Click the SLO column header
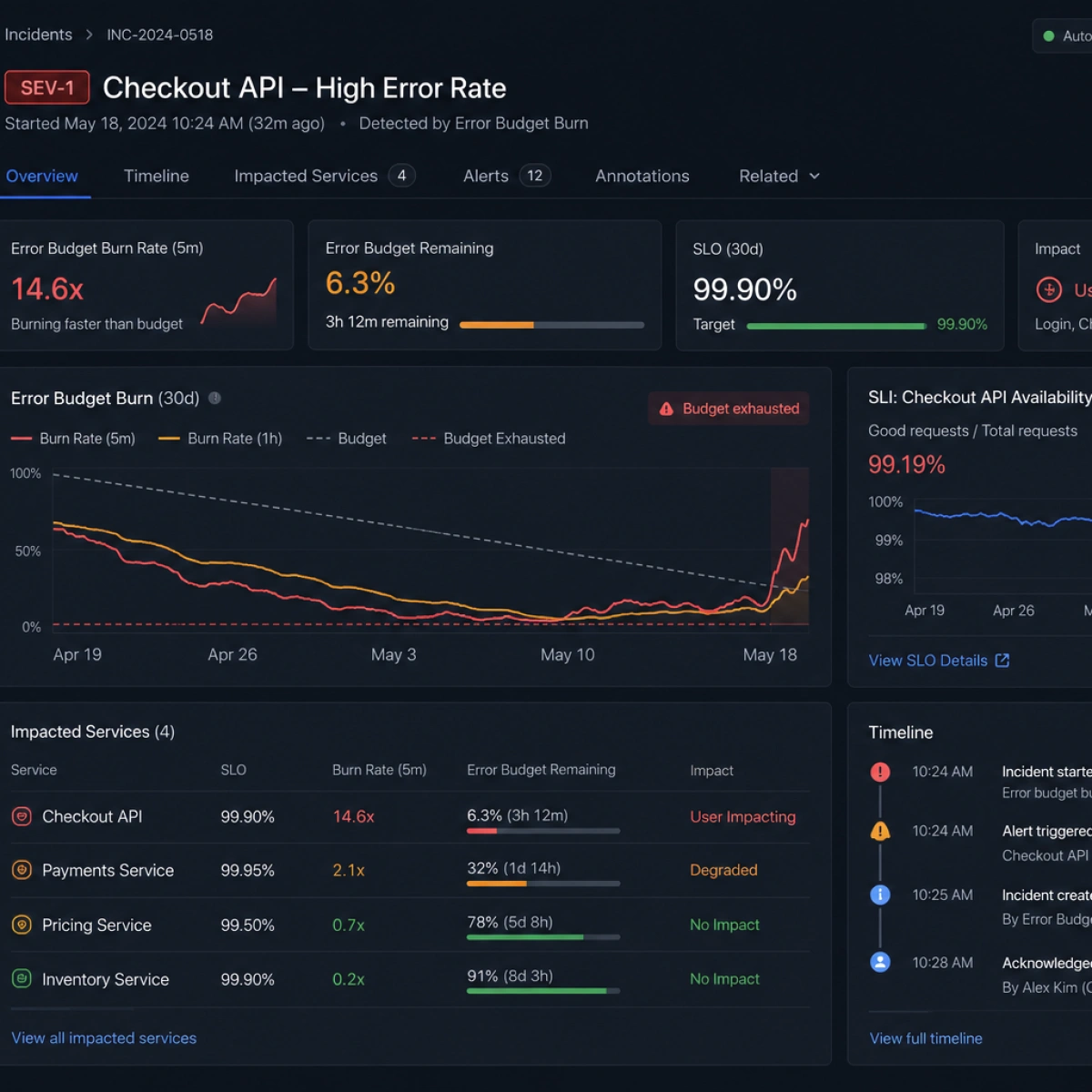This screenshot has height=1092, width=1092. pos(233,770)
